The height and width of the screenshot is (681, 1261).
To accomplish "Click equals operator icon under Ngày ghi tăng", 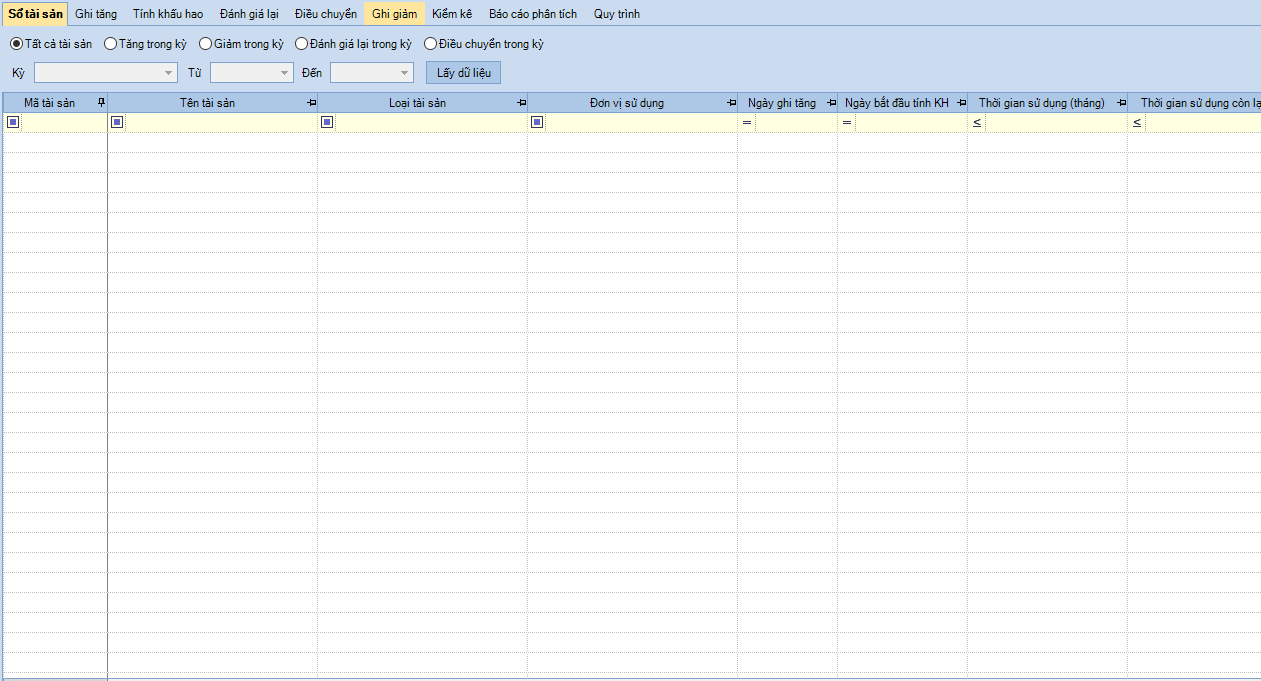I will pos(746,122).
